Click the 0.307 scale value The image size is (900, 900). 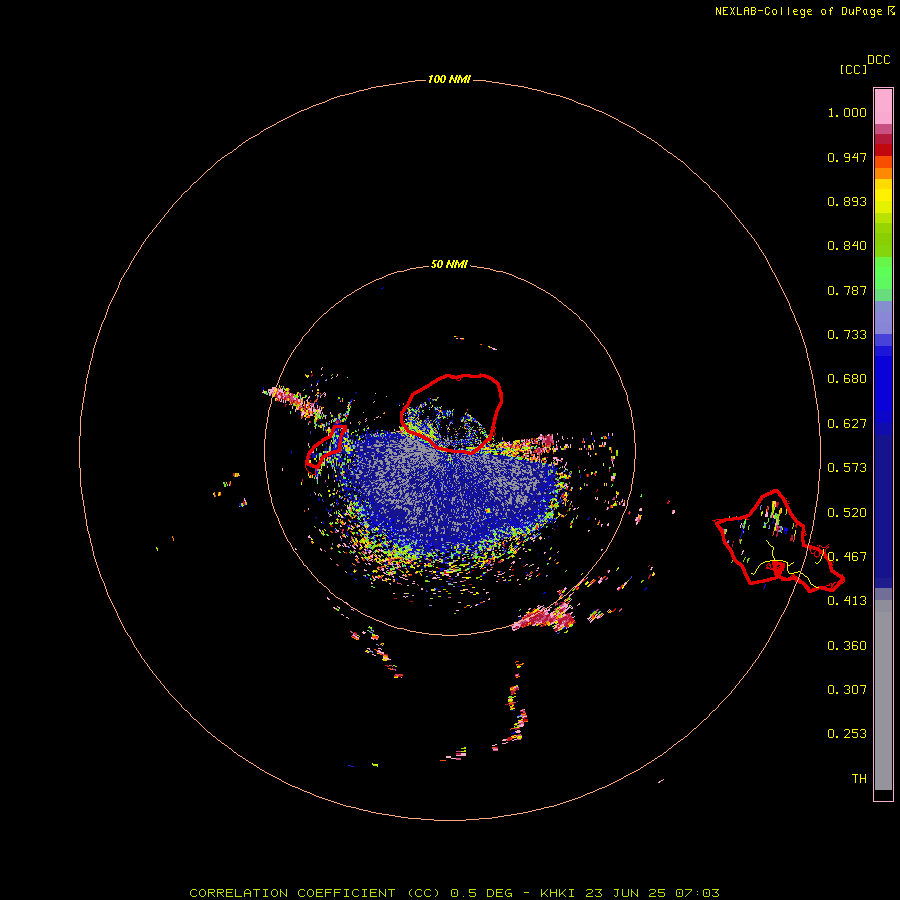click(x=847, y=690)
